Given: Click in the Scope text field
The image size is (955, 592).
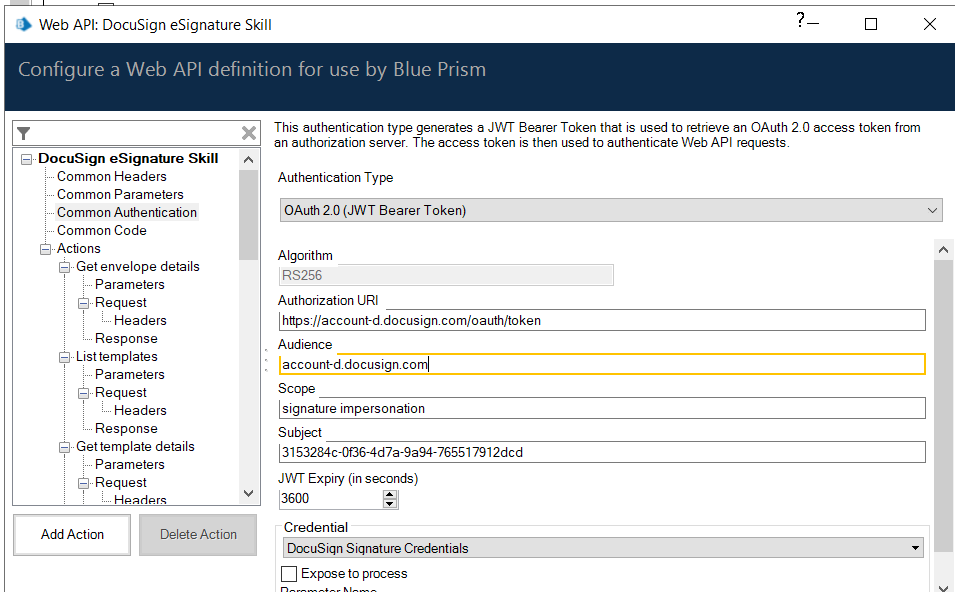Looking at the screenshot, I should point(602,408).
